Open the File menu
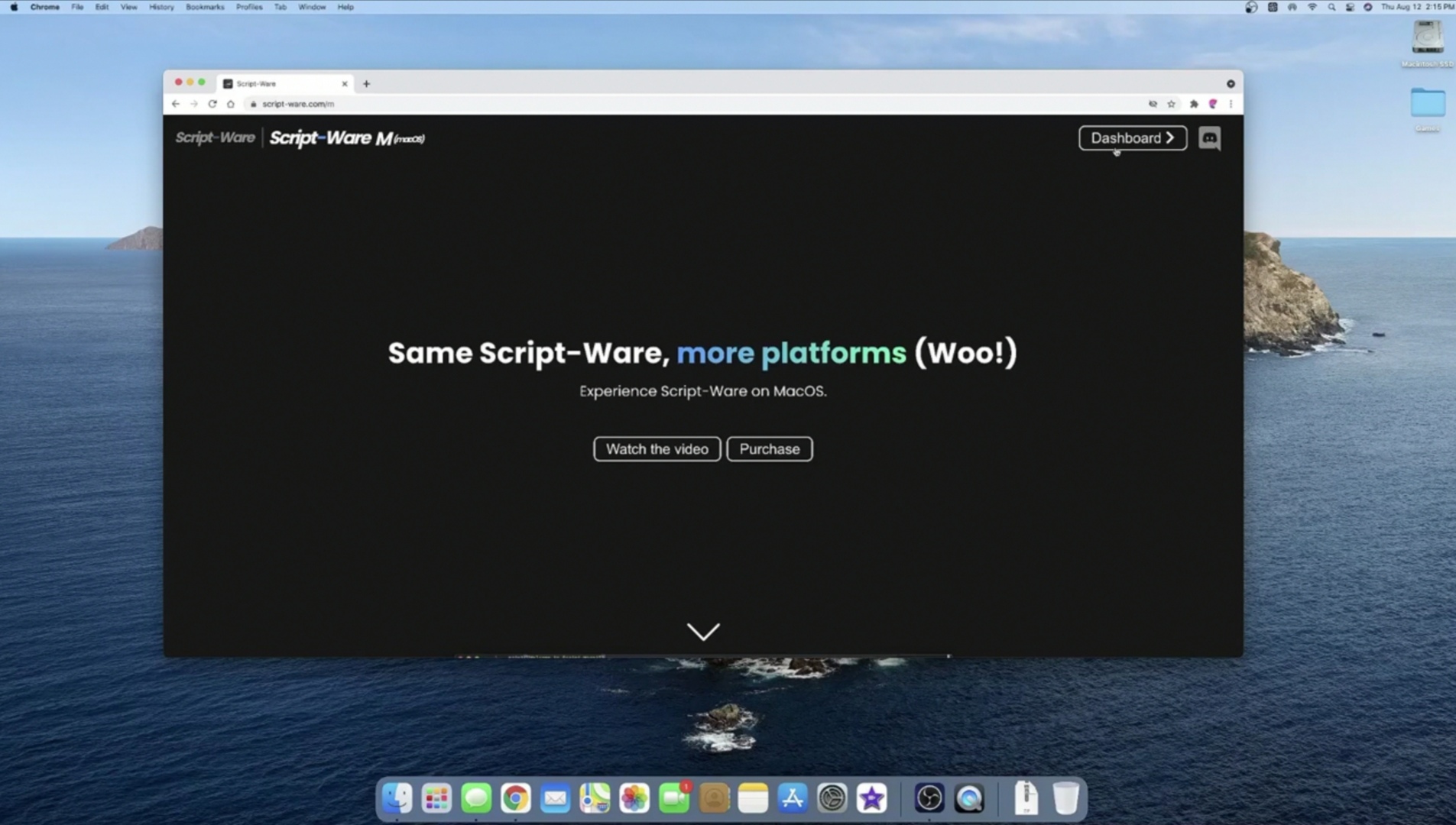 [x=77, y=7]
